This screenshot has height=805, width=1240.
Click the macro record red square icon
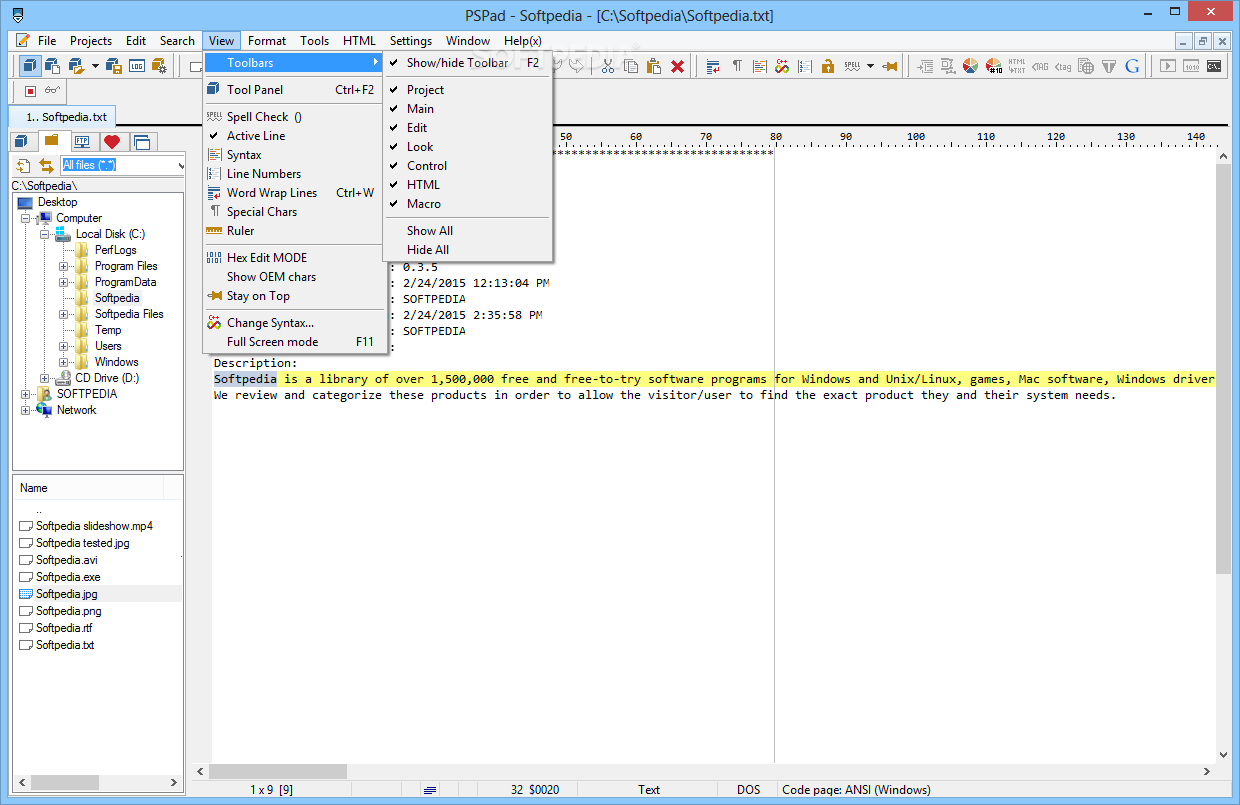coord(30,91)
